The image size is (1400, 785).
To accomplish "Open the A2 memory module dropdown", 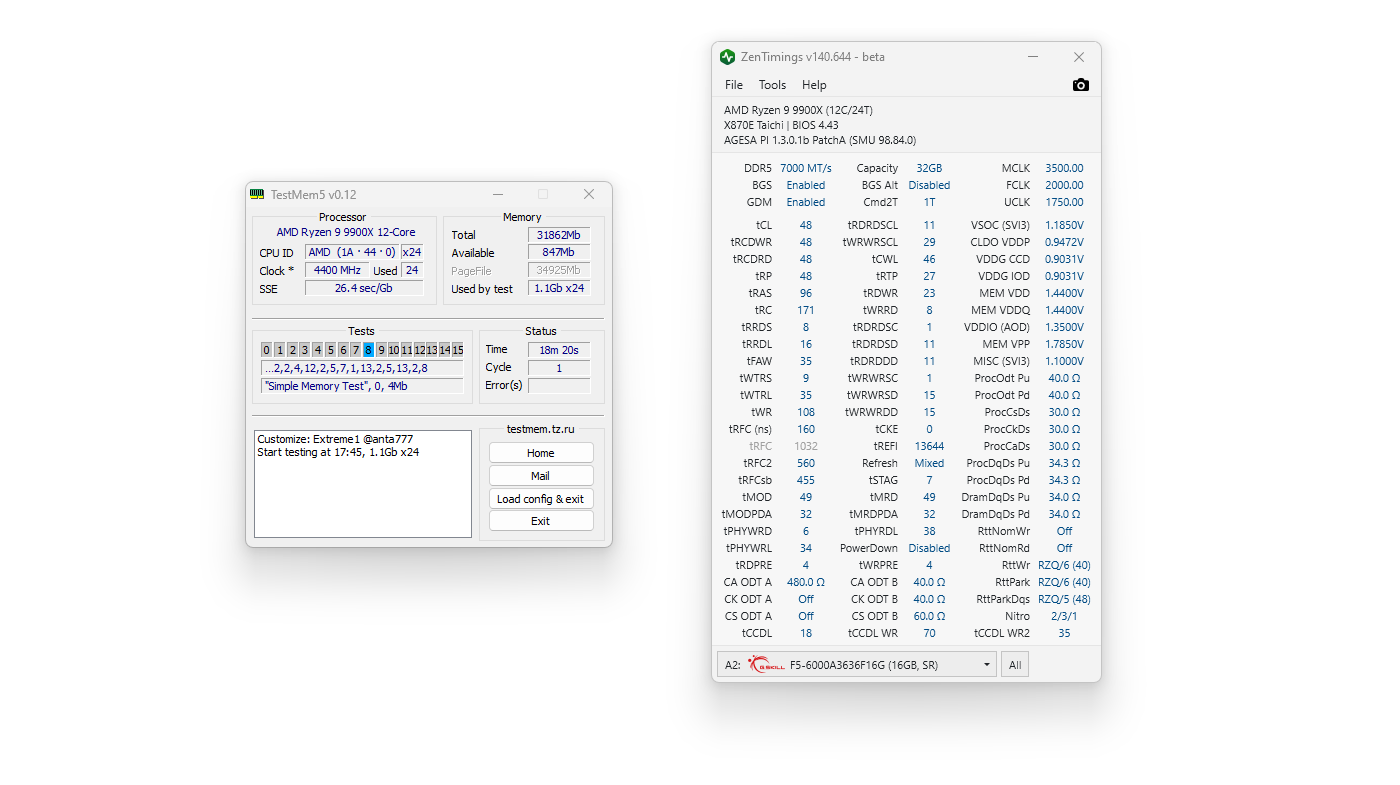I will pos(857,664).
